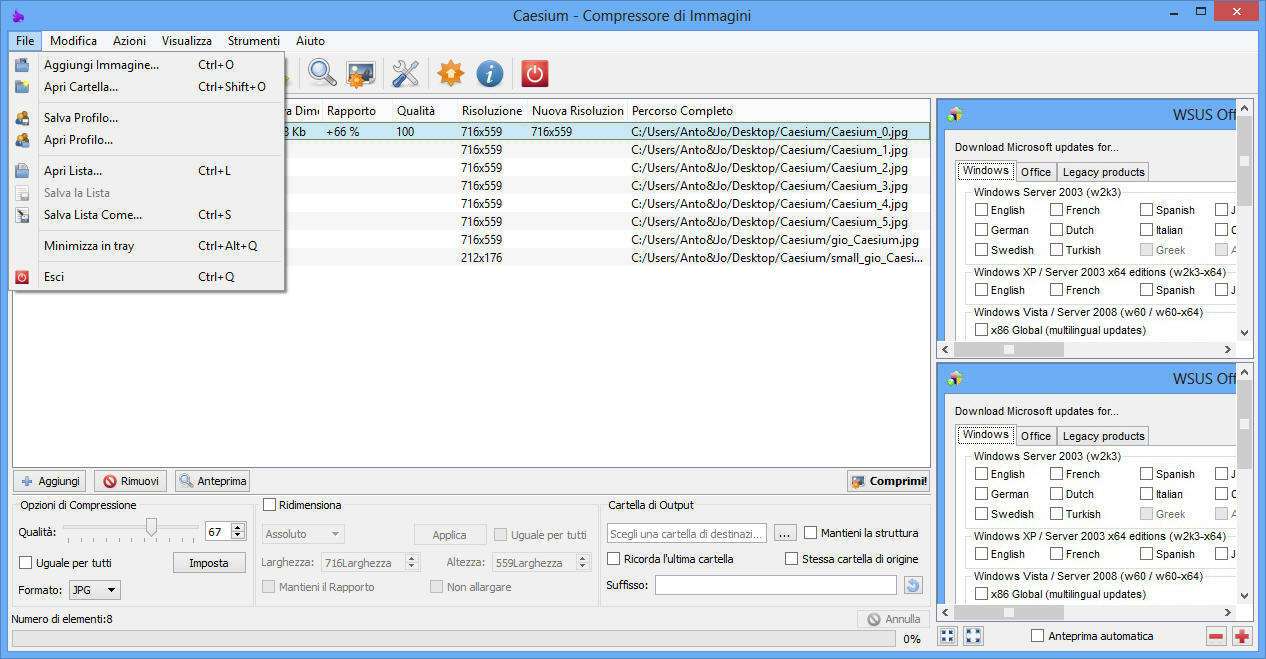The image size is (1266, 659).
Task: Select 'Salva Lista Come...' menu entry
Action: [x=92, y=215]
